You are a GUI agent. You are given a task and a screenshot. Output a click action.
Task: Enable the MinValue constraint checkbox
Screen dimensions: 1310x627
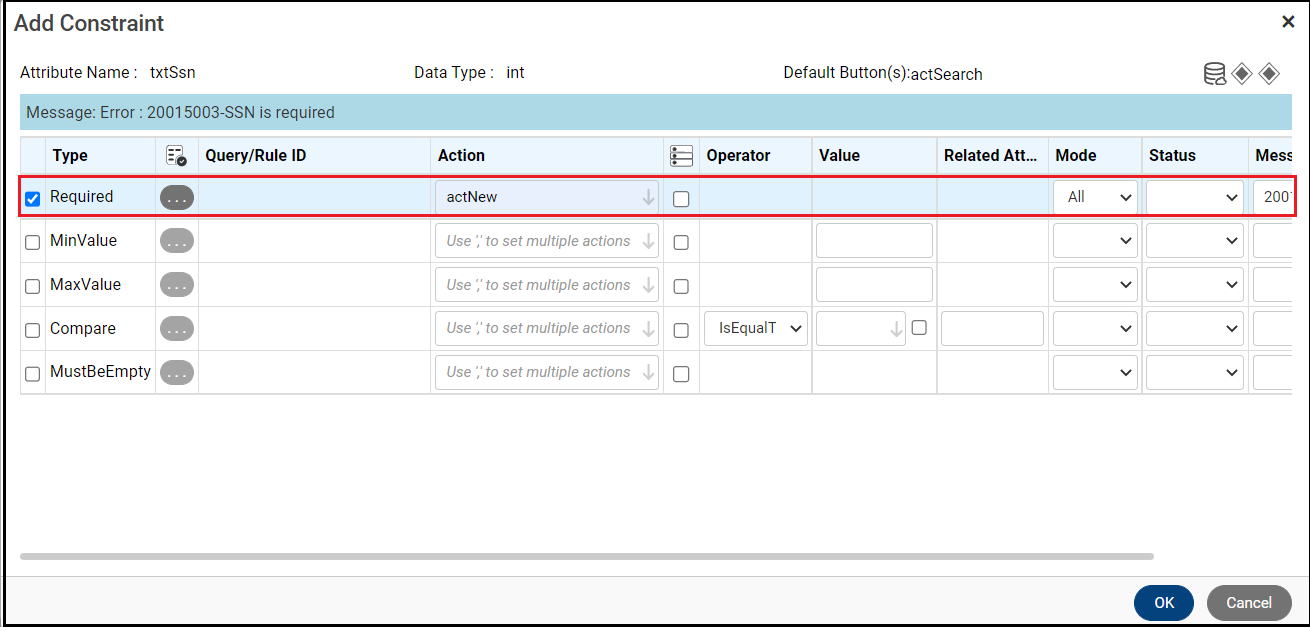pos(32,242)
